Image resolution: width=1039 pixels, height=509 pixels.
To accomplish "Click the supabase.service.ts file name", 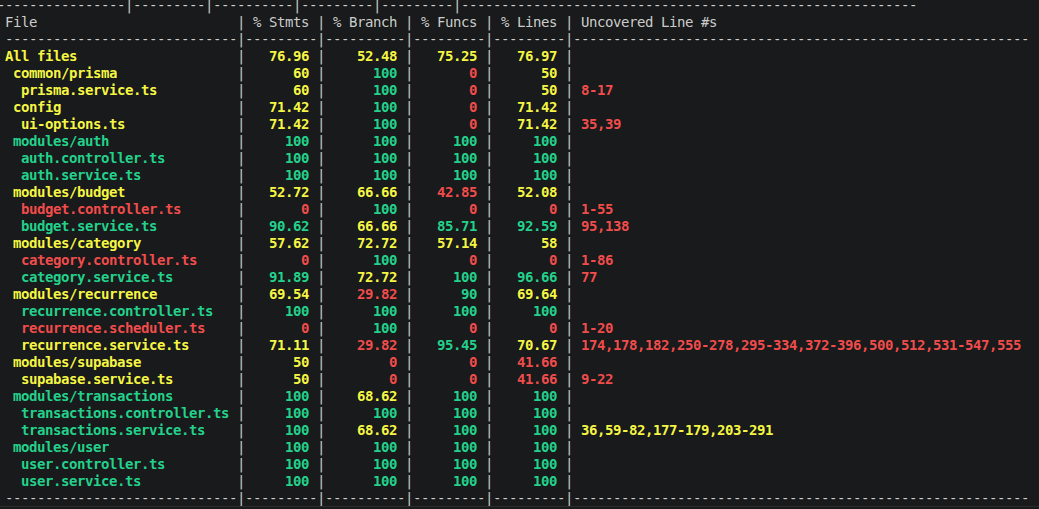I will point(97,379).
